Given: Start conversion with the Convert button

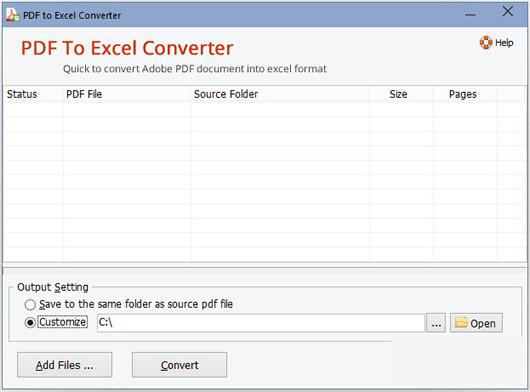Looking at the screenshot, I should (179, 365).
